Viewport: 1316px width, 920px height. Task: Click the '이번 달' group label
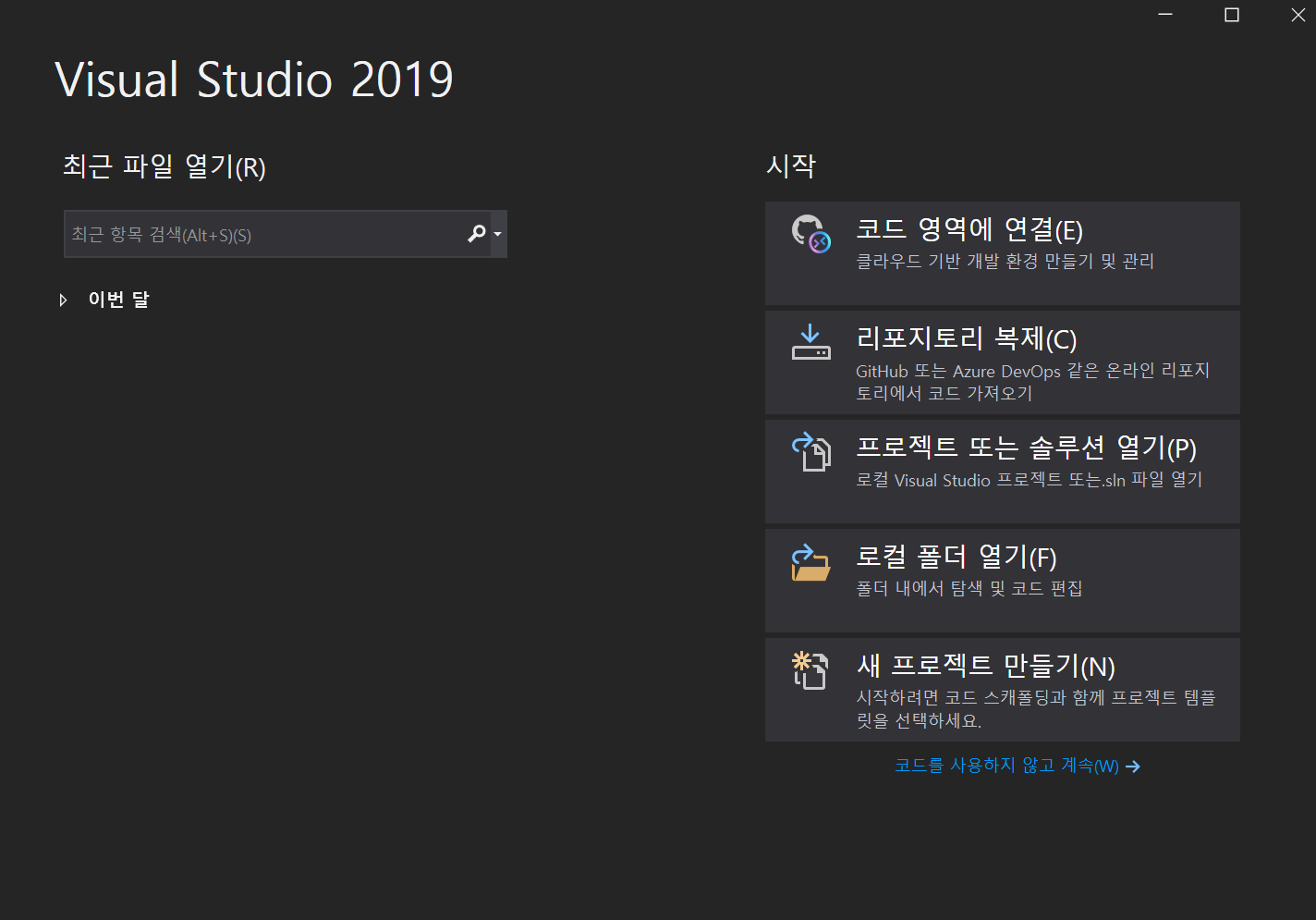point(118,300)
